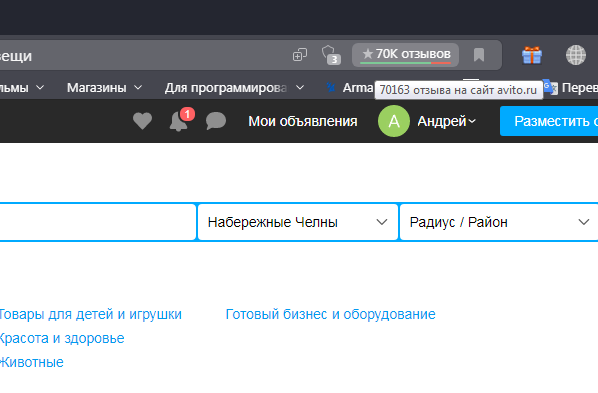The height and width of the screenshot is (393, 598).
Task: Open Красота и здоровье category
Action: pyautogui.click(x=62, y=338)
